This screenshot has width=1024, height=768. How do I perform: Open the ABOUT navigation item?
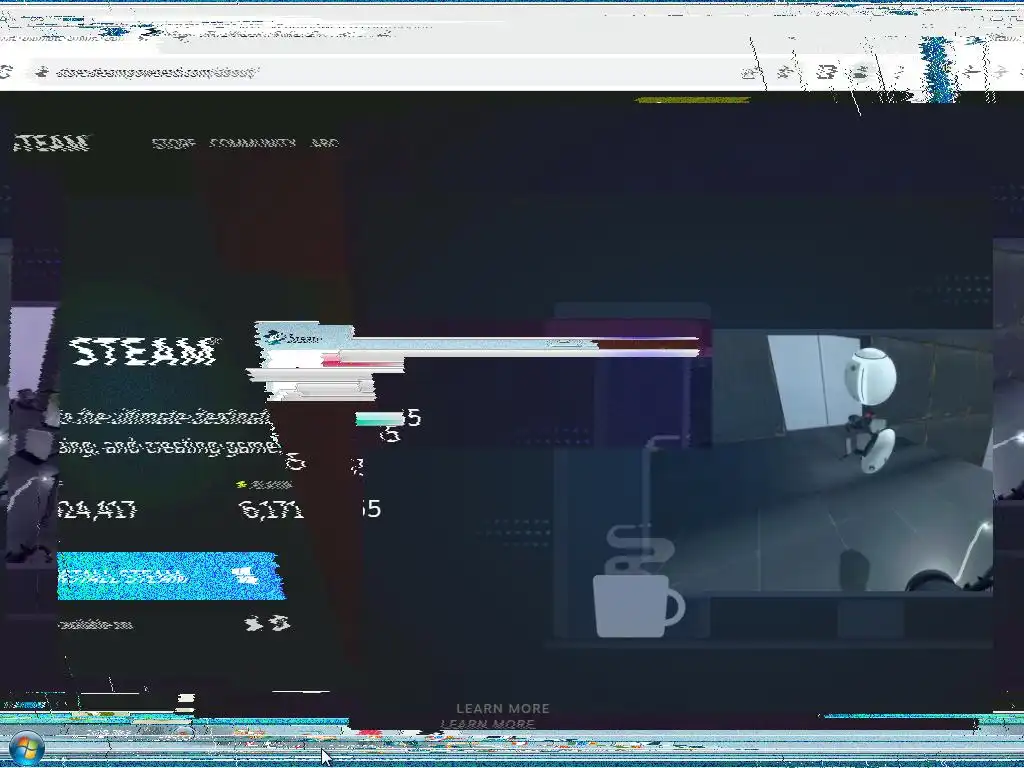[325, 143]
